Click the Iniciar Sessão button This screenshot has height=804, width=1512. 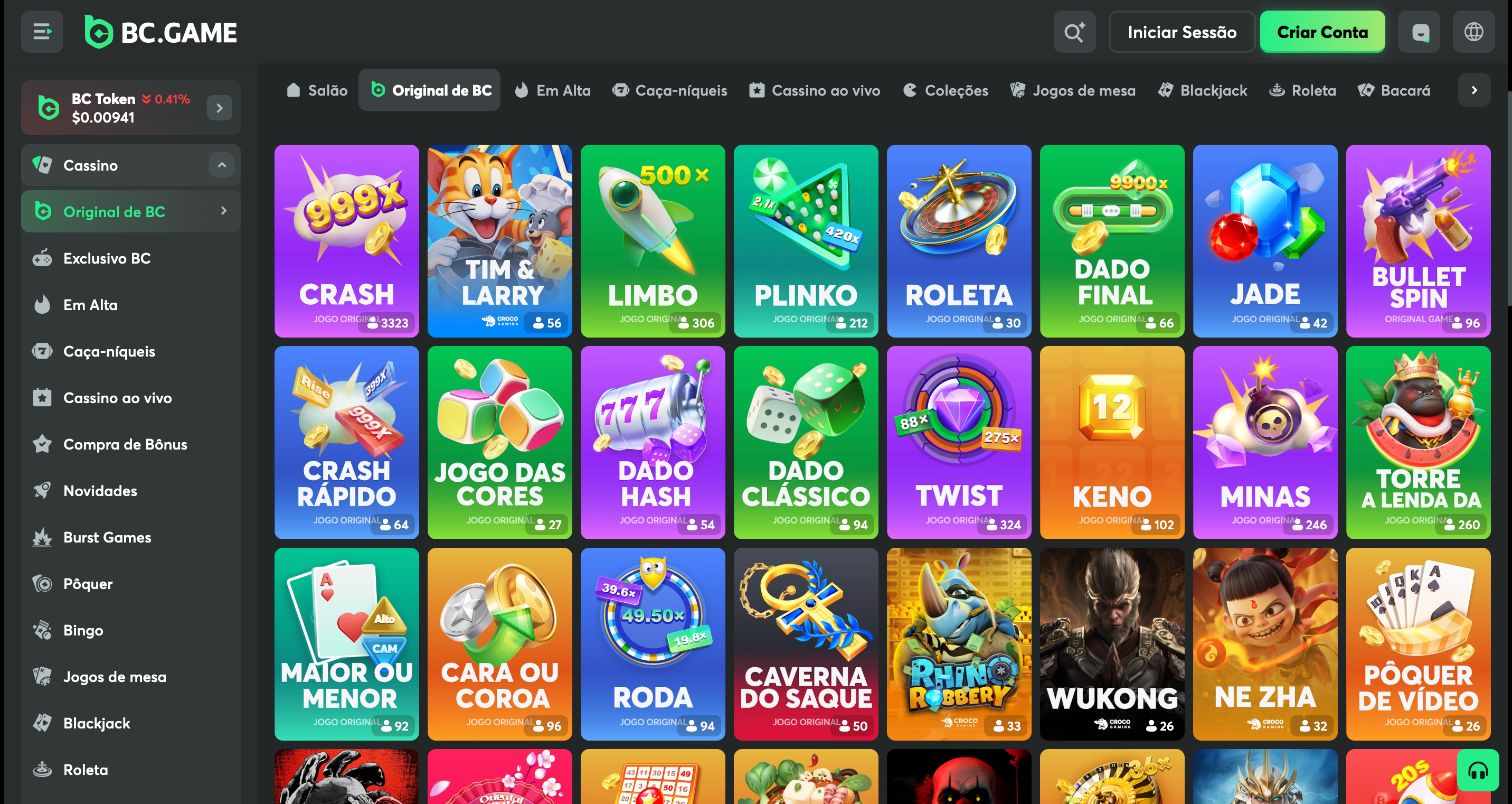click(1182, 32)
